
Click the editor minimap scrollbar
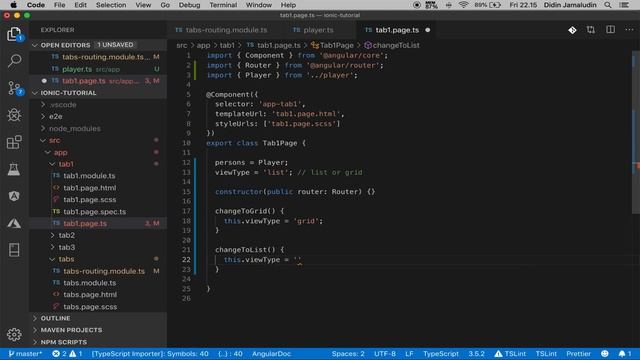pos(636,131)
